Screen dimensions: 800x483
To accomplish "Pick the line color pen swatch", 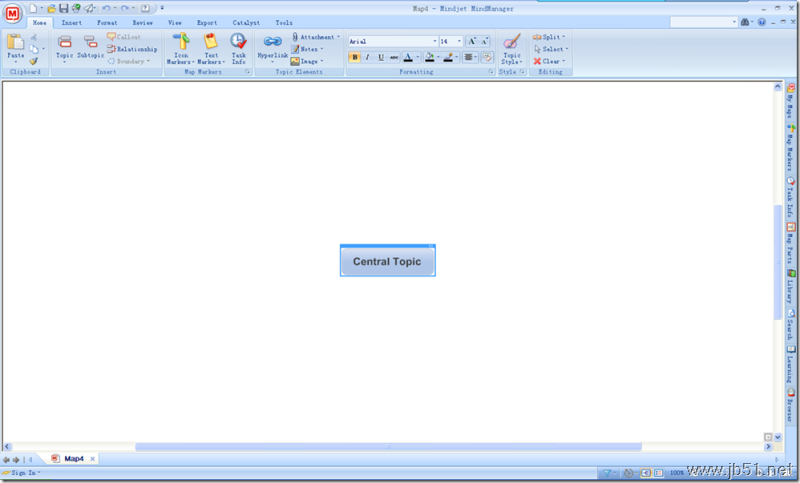I will point(448,57).
